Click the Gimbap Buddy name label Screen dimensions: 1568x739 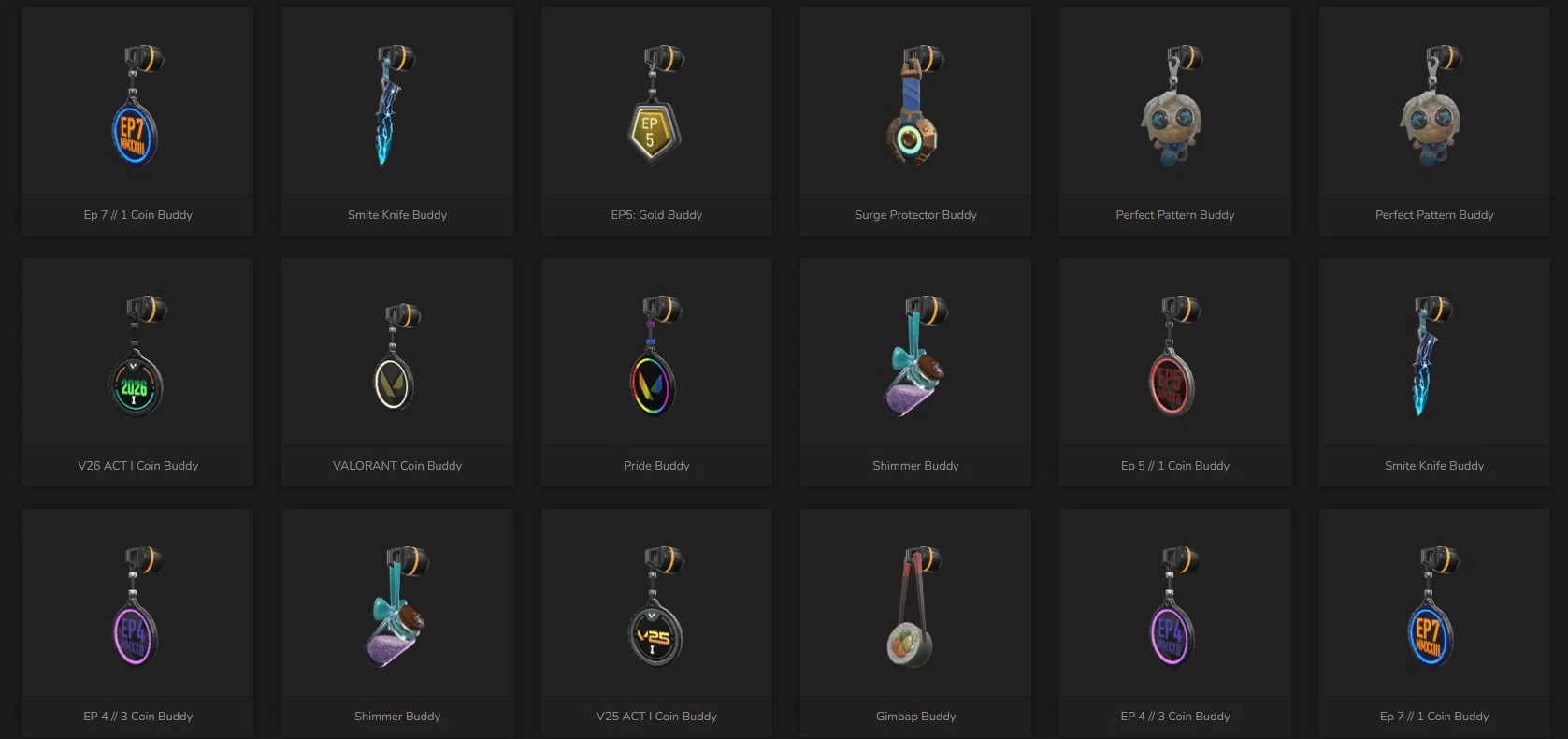pyautogui.click(x=915, y=717)
